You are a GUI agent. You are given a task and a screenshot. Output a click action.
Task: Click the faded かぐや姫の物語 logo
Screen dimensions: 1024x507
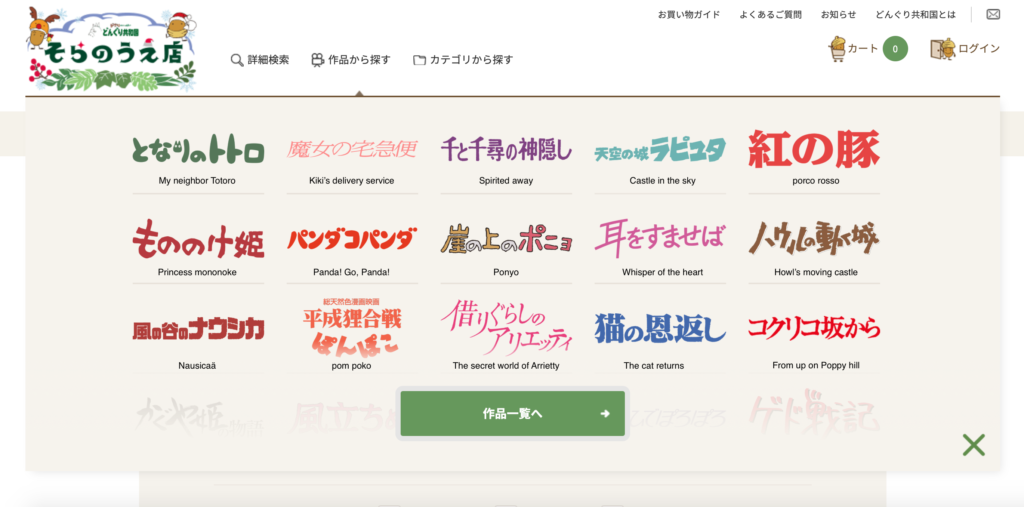tap(198, 415)
